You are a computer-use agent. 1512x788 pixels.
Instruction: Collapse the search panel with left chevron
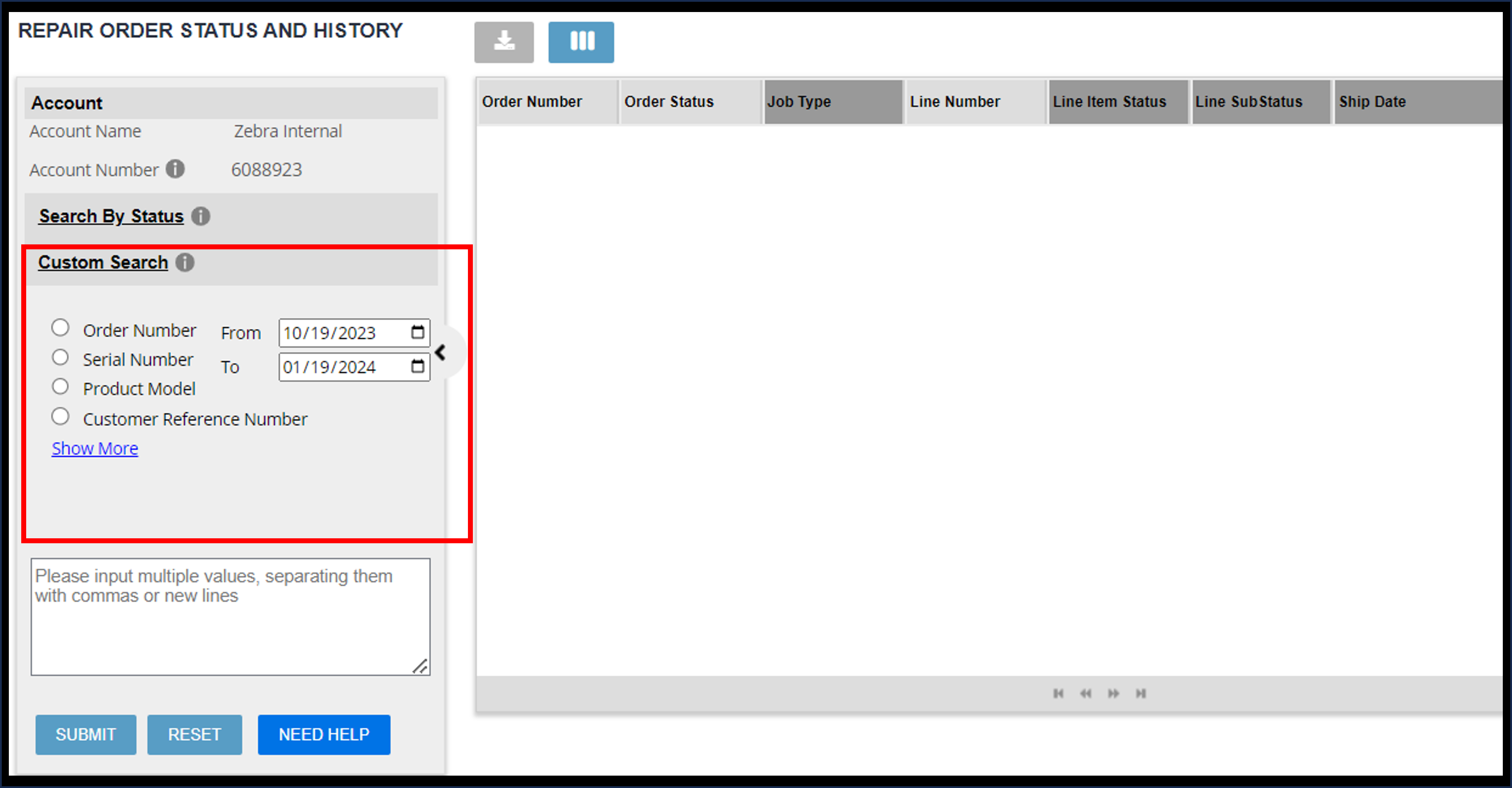pyautogui.click(x=441, y=352)
